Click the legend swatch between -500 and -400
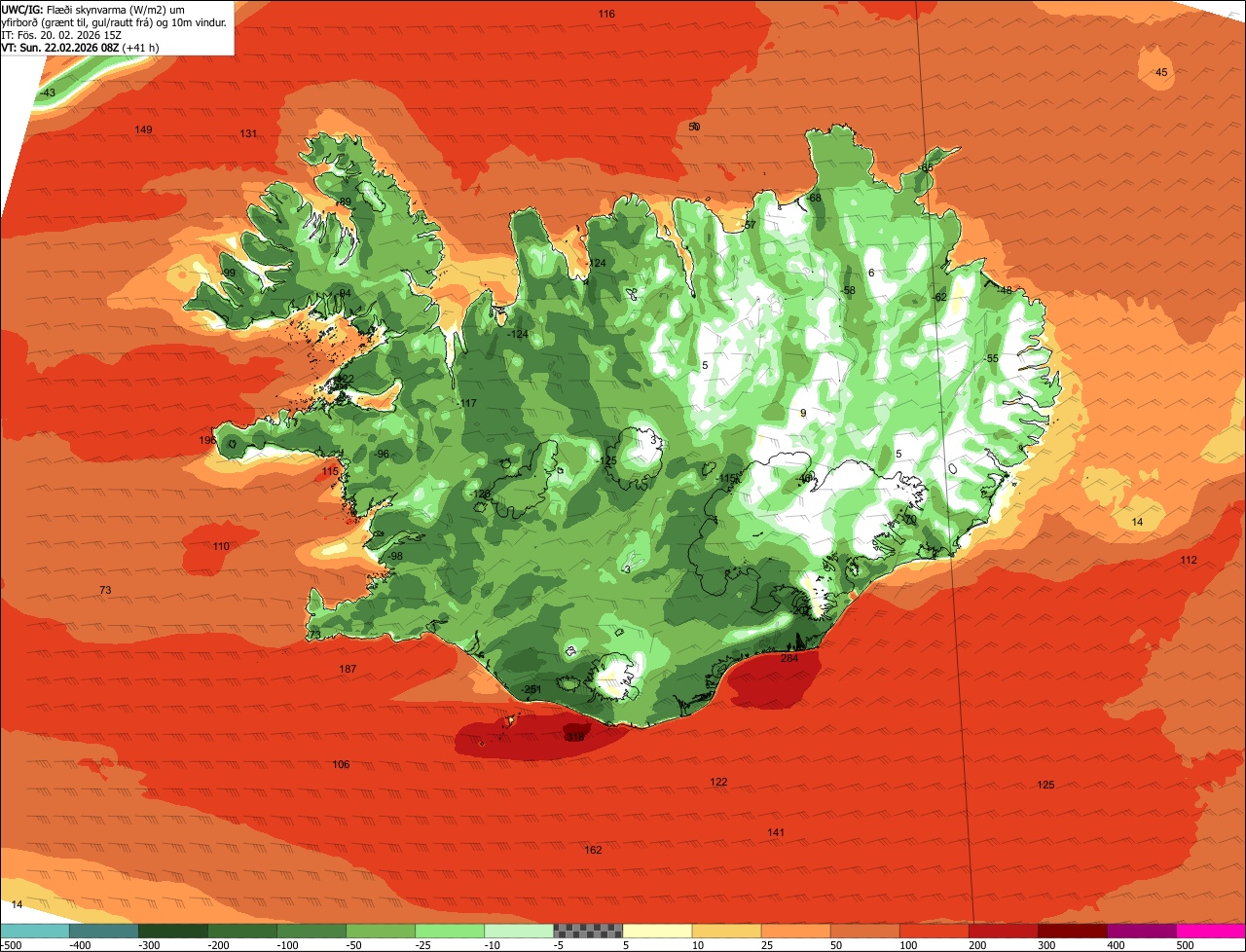Screen dimensions: 1246x952 tap(35, 931)
